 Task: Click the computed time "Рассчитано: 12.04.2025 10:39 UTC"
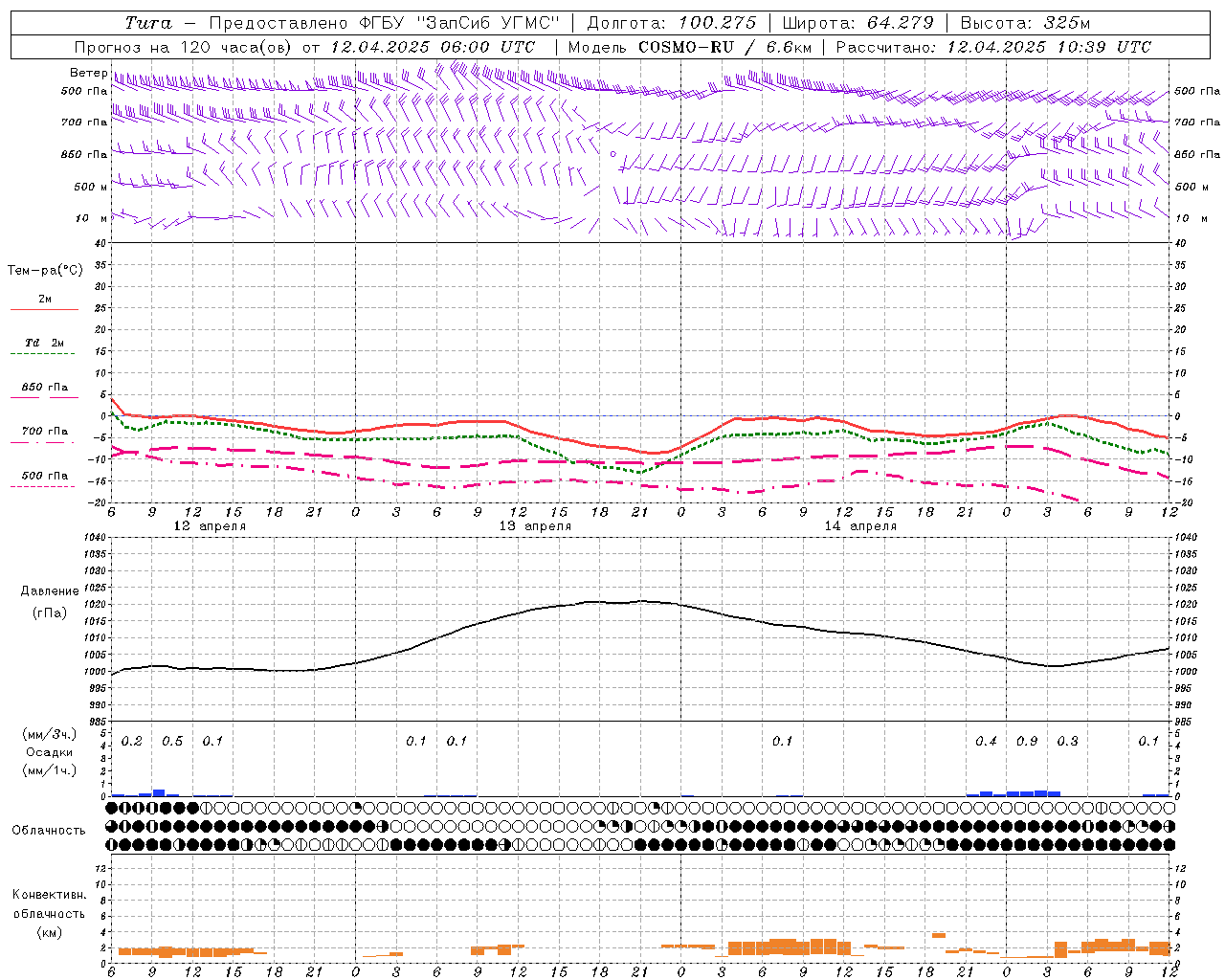click(993, 47)
